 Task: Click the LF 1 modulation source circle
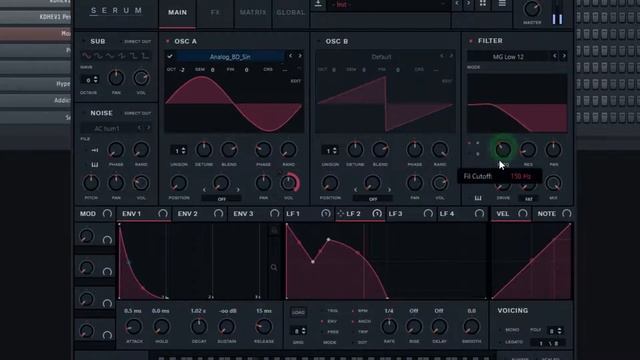[x=325, y=213]
